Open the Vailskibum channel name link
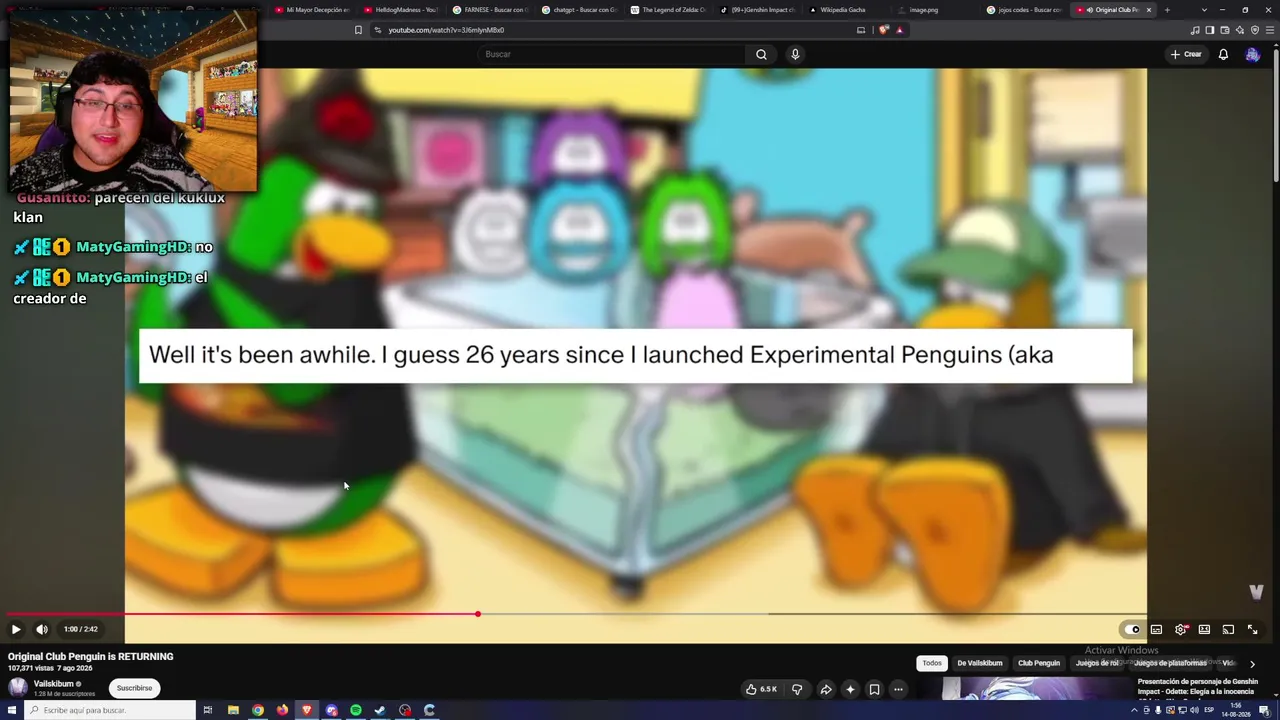Viewport: 1280px width, 720px height. coord(55,684)
